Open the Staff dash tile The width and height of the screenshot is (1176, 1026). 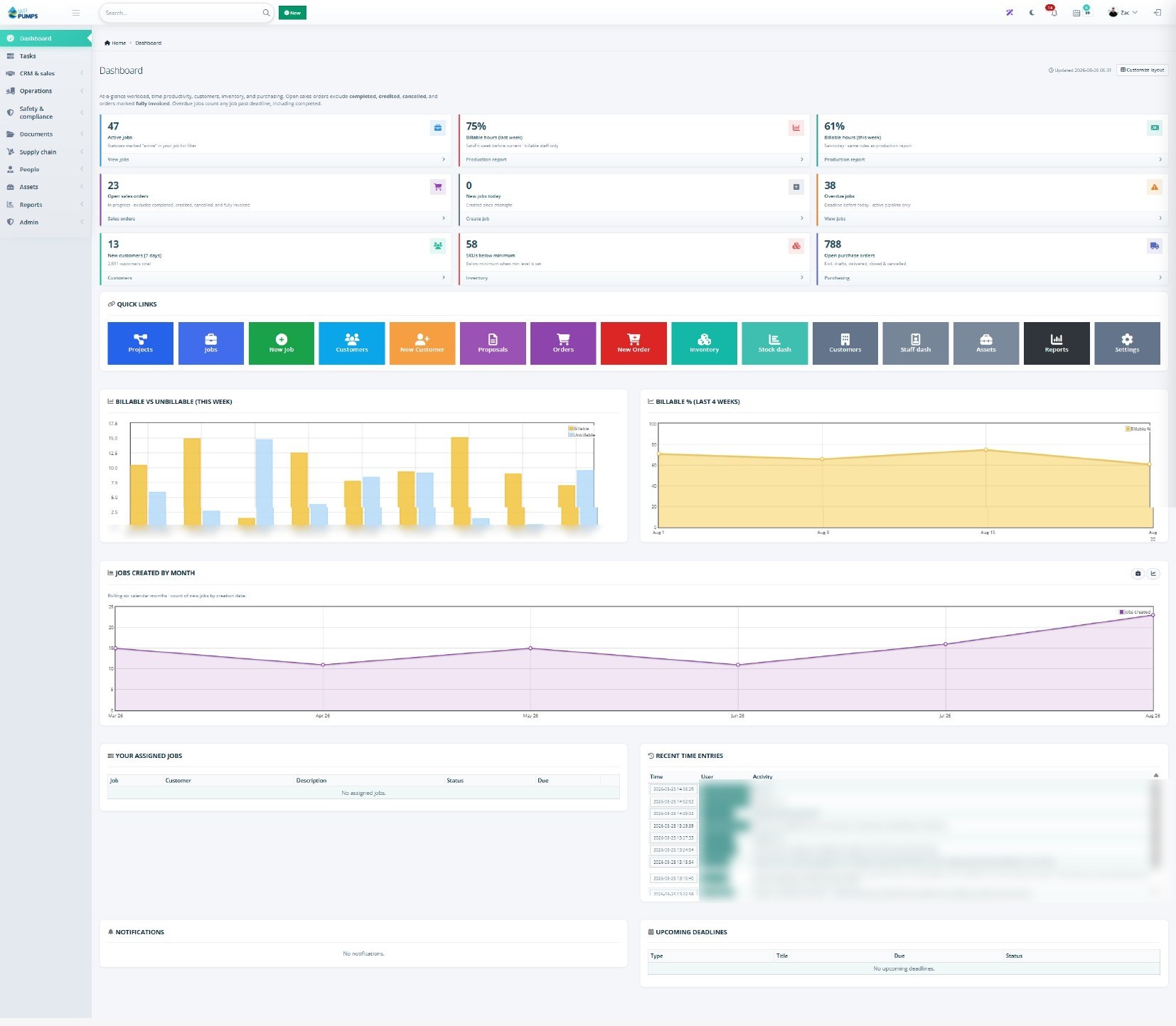tap(916, 343)
